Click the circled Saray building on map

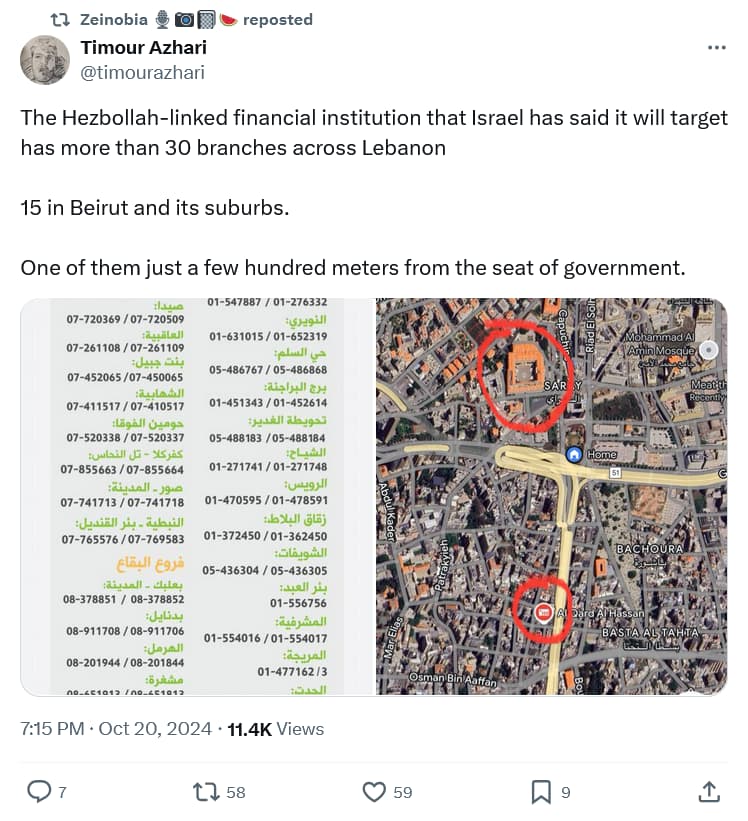tap(525, 372)
